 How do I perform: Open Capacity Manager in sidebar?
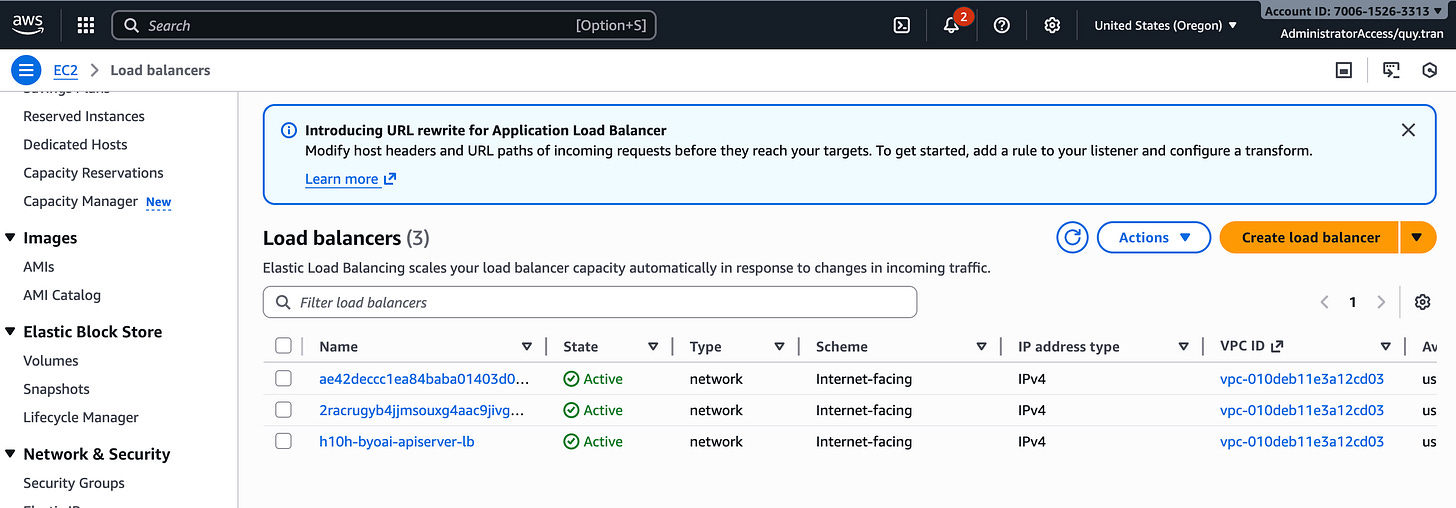click(80, 201)
